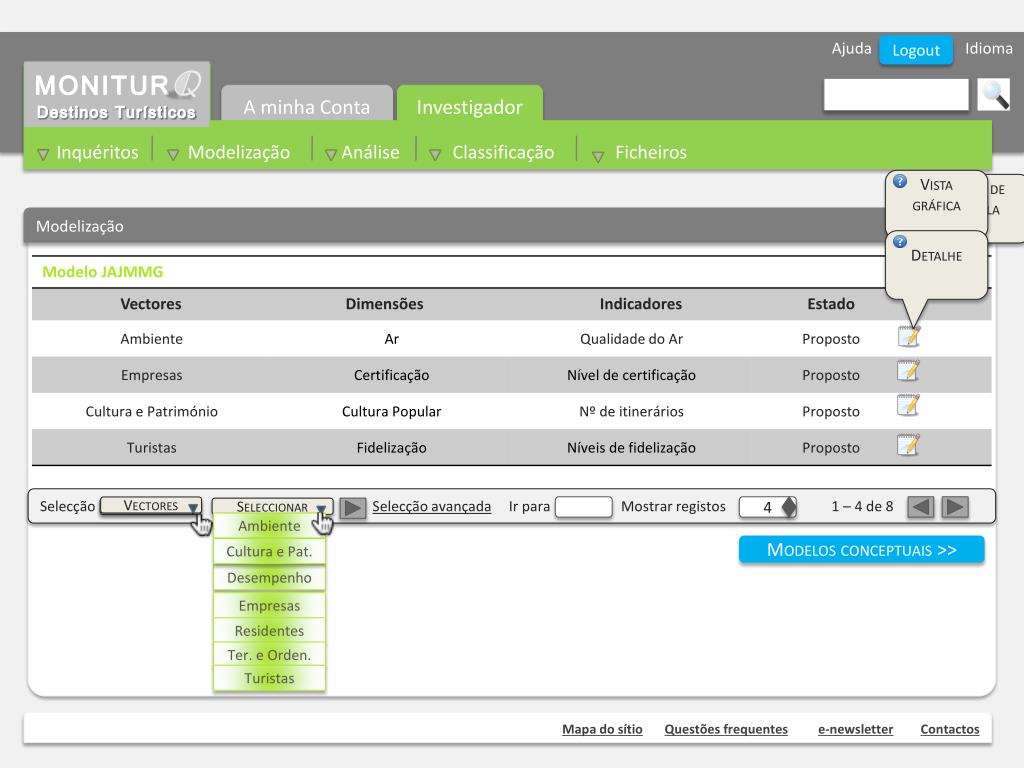1024x768 pixels.
Task: Click the MONITUR Destinos Turísticos logo
Action: [x=117, y=94]
